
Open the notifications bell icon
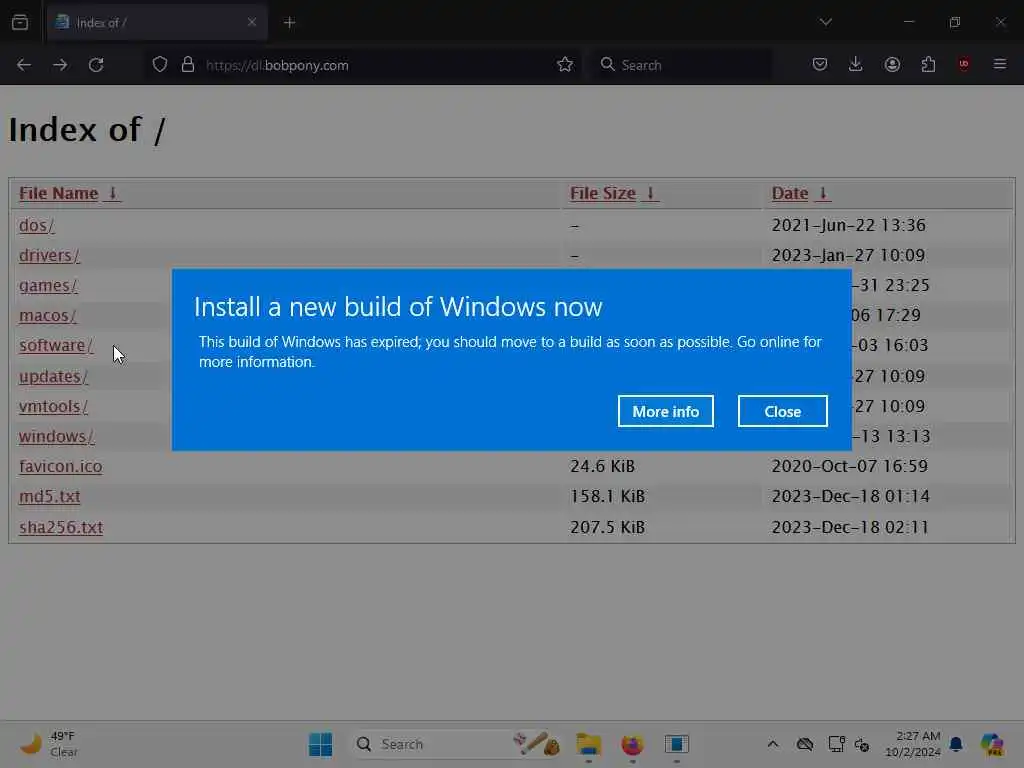[x=956, y=744]
